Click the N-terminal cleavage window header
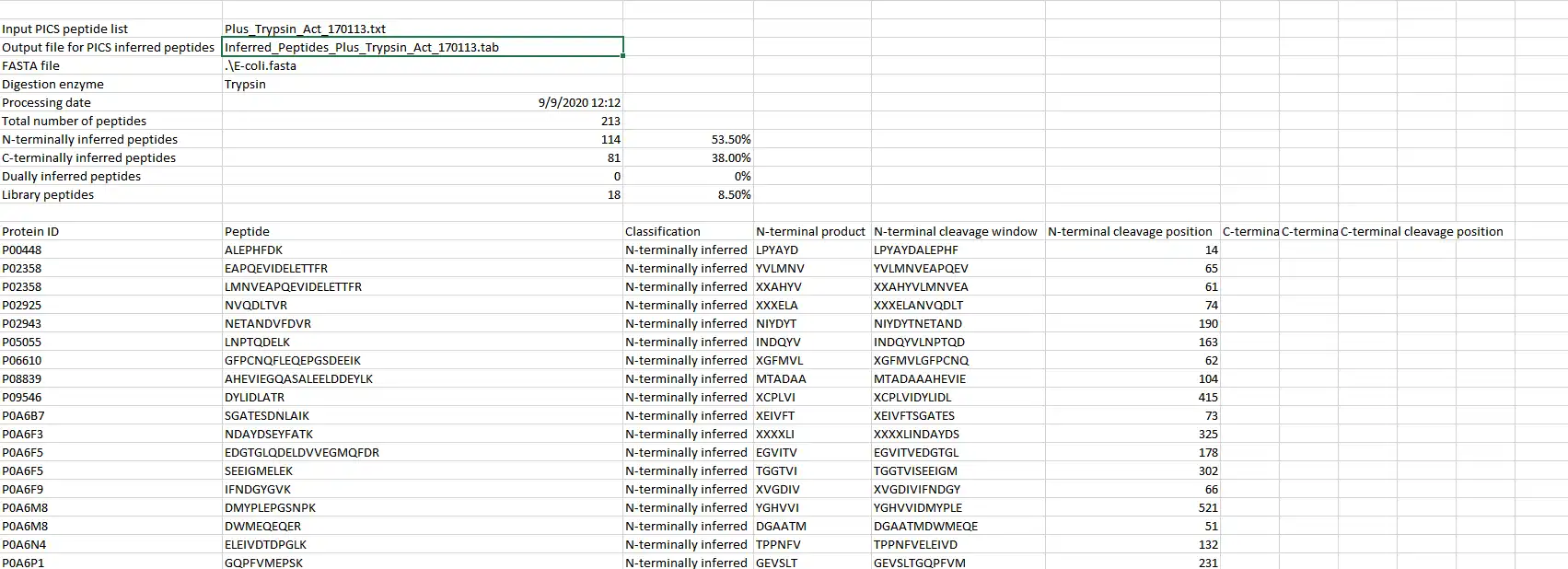The height and width of the screenshot is (569, 1568). tap(958, 231)
